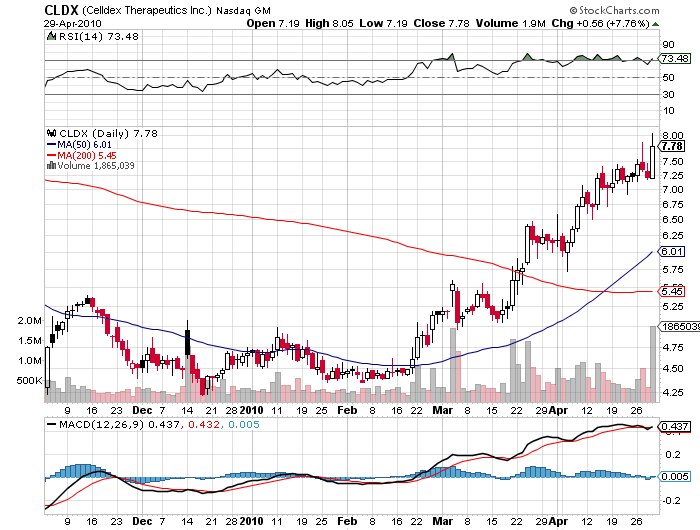Click the 29-Apr-2010 date label
This screenshot has height=530, width=700.
[73, 24]
